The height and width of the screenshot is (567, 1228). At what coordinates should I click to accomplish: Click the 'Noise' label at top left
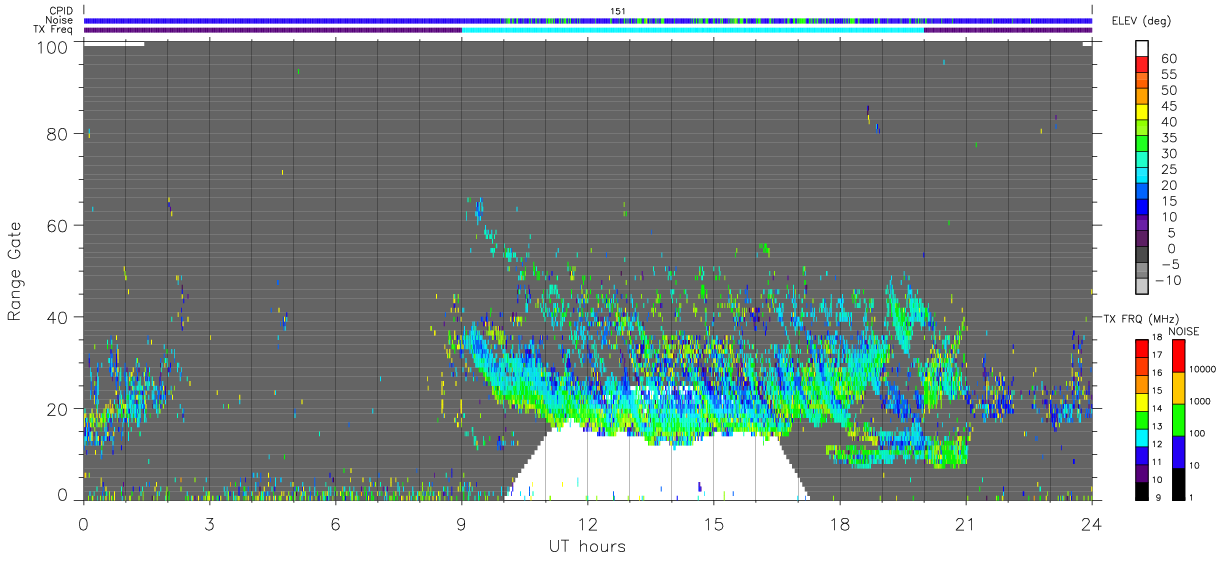point(61,20)
